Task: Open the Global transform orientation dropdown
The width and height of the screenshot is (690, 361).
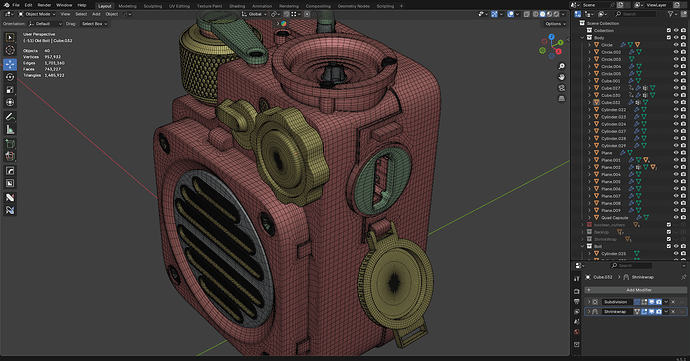Action: 254,14
